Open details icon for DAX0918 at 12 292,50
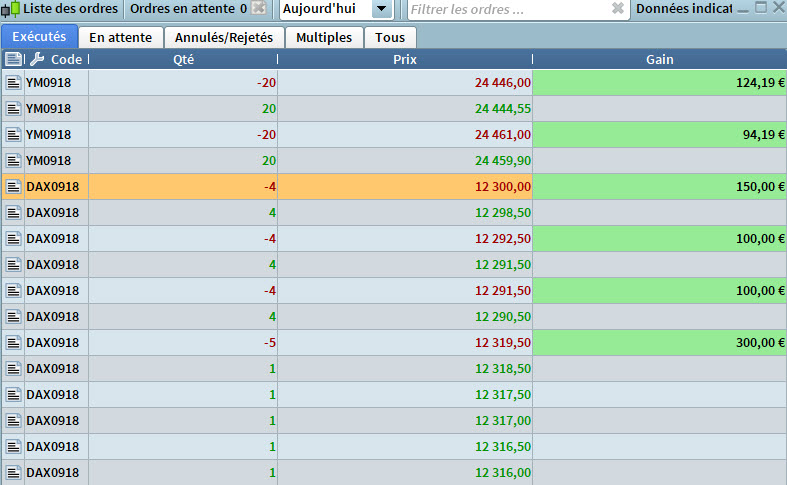 click(13, 238)
